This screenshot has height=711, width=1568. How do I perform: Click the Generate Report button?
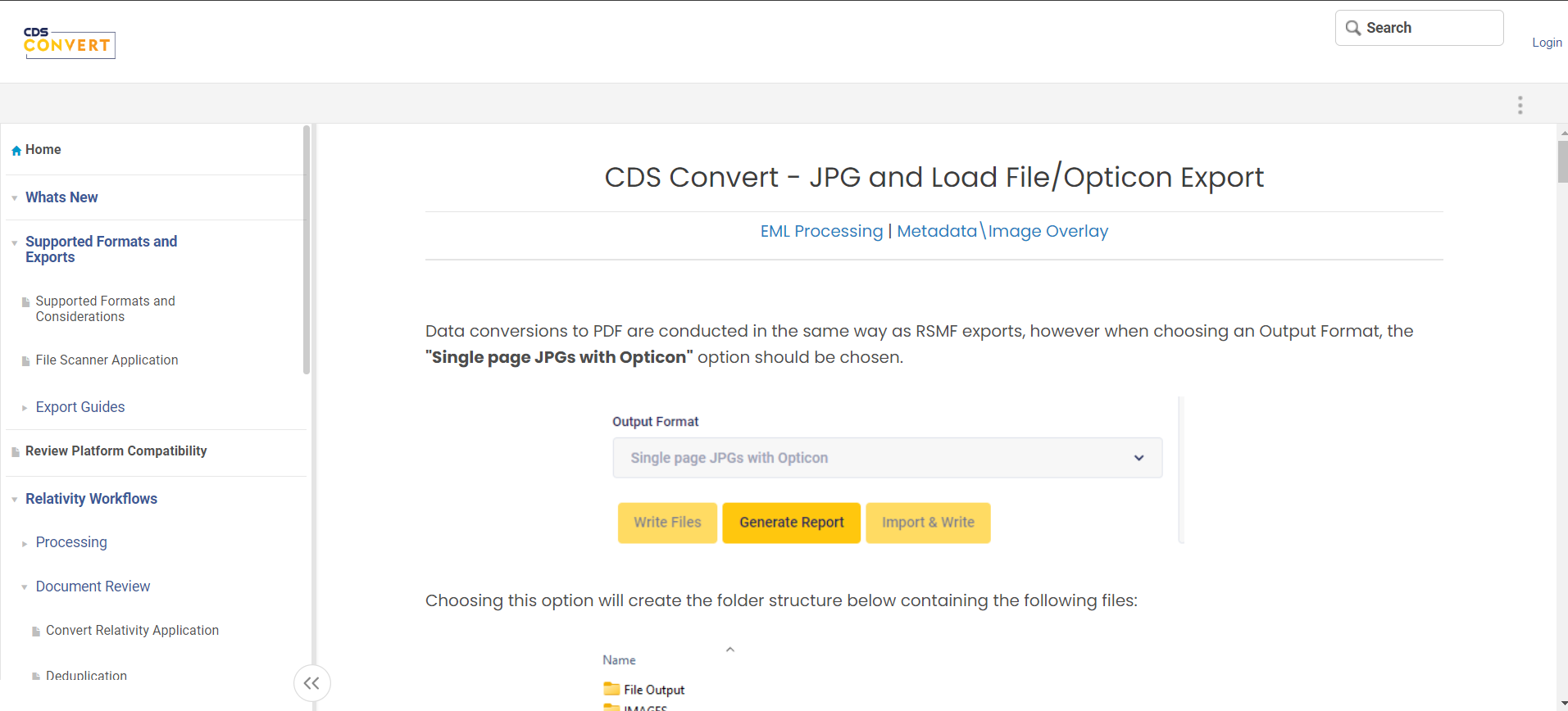pyautogui.click(x=791, y=523)
